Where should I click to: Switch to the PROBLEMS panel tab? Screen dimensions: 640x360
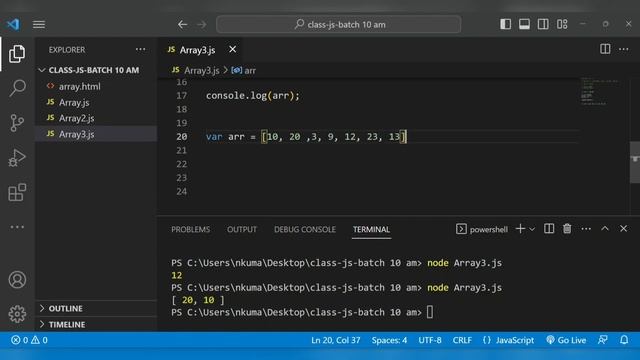[x=191, y=229]
